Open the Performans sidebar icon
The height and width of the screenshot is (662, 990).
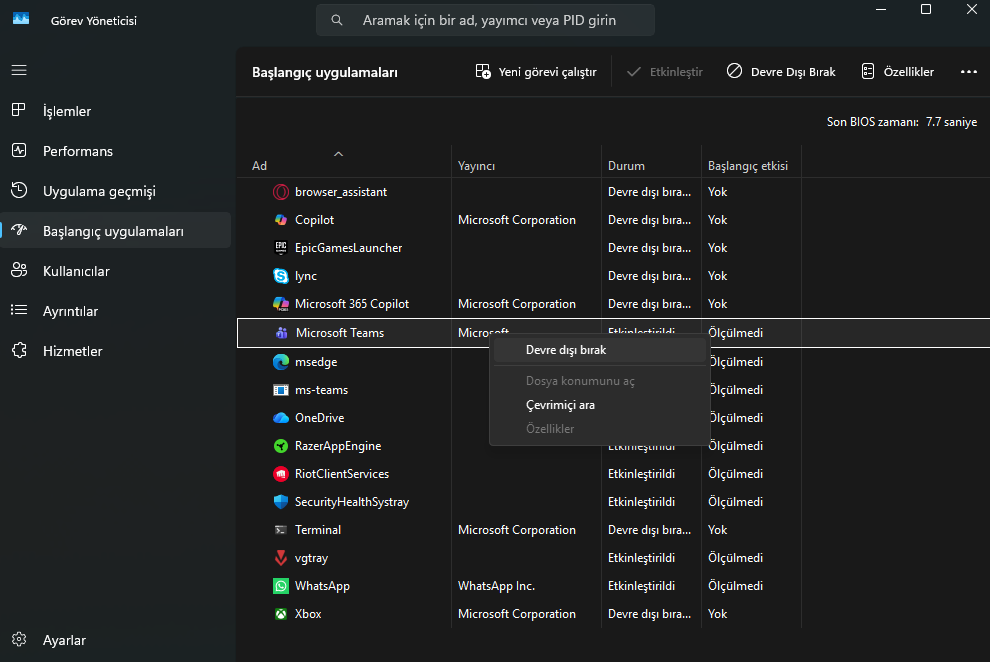pos(19,151)
